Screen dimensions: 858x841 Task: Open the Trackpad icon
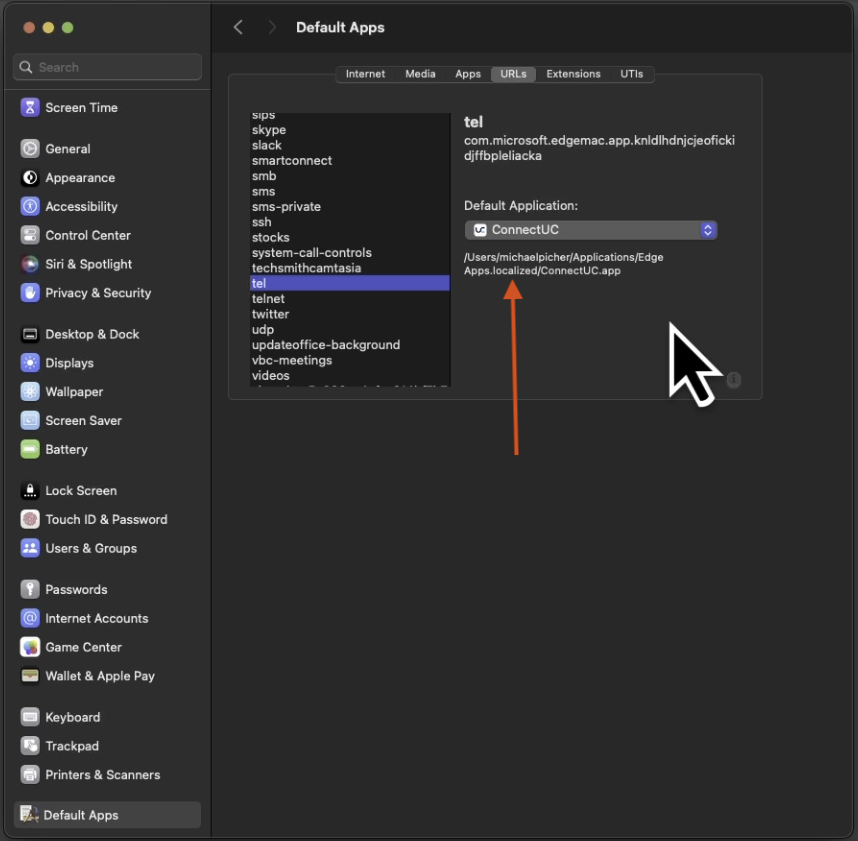30,746
